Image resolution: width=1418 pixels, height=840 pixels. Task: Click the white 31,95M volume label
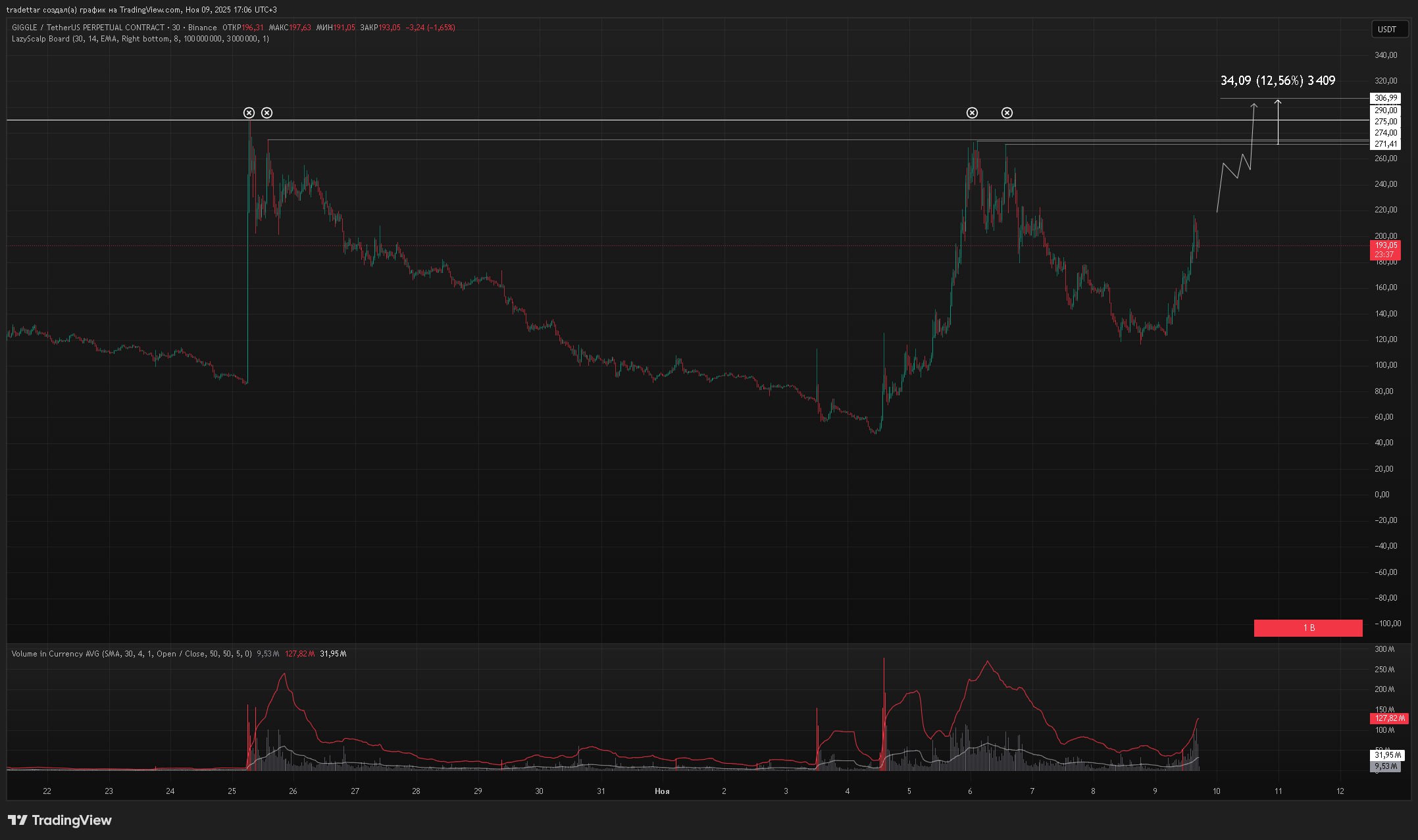coord(1387,755)
